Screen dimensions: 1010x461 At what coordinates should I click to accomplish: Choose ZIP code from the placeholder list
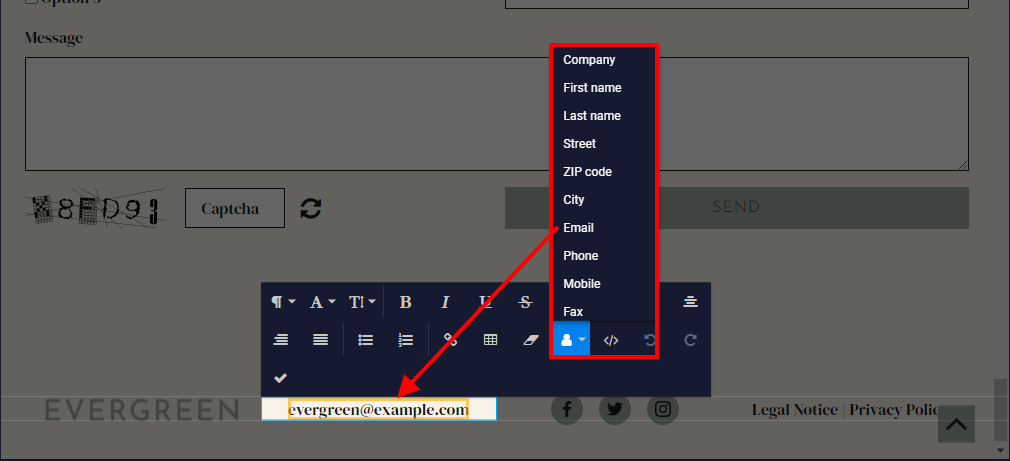point(587,172)
